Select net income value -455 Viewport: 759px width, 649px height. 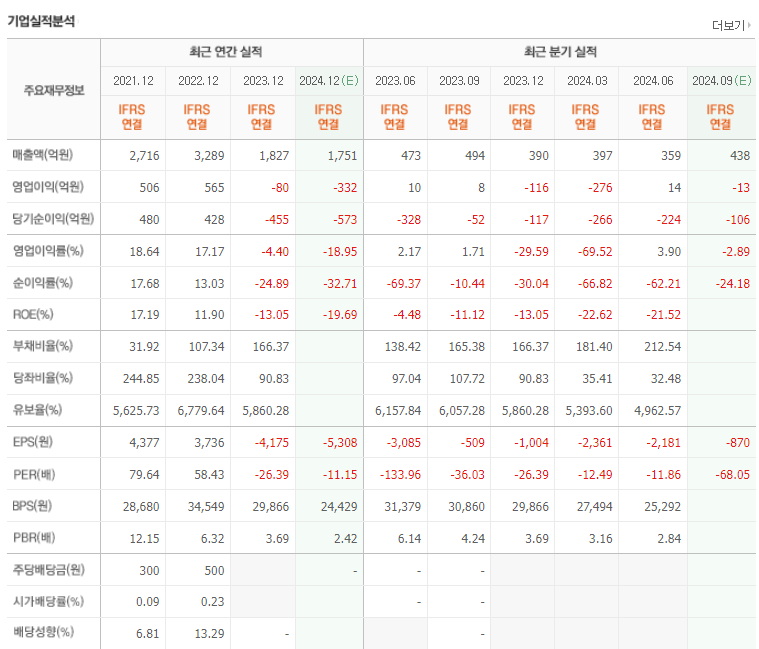click(x=277, y=220)
